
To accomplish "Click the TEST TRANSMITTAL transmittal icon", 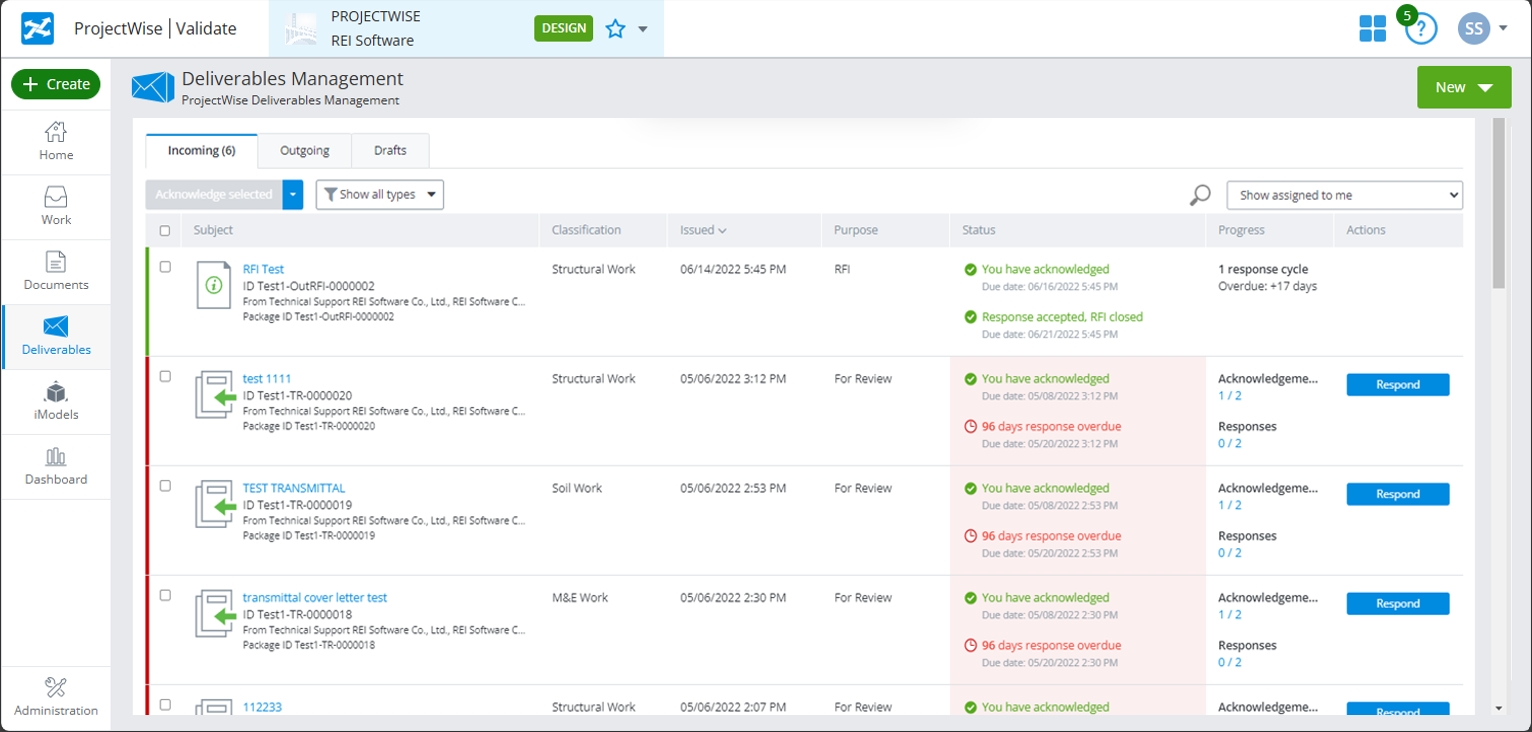I will 215,504.
